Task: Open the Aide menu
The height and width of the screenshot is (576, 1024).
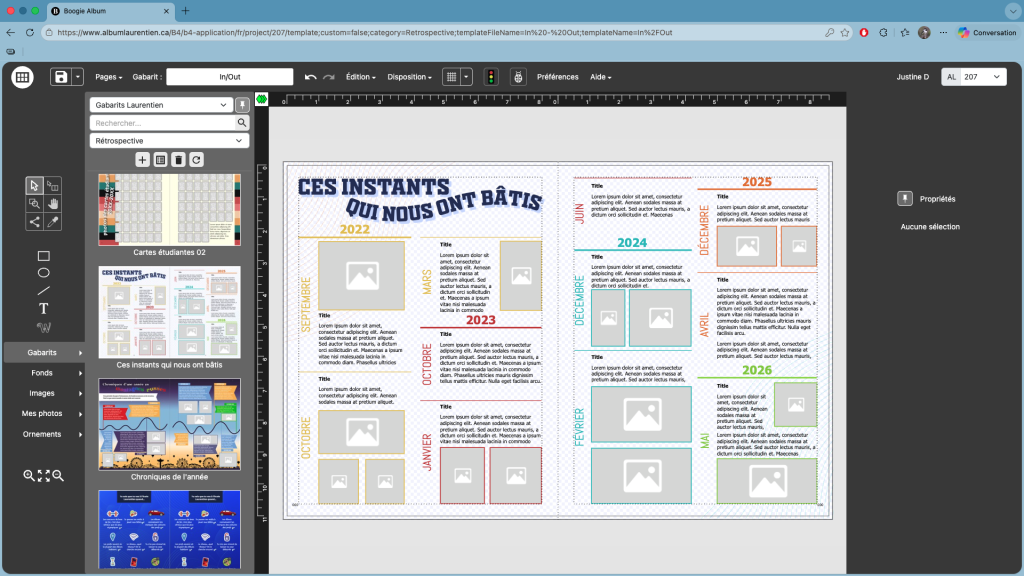Action: (601, 77)
